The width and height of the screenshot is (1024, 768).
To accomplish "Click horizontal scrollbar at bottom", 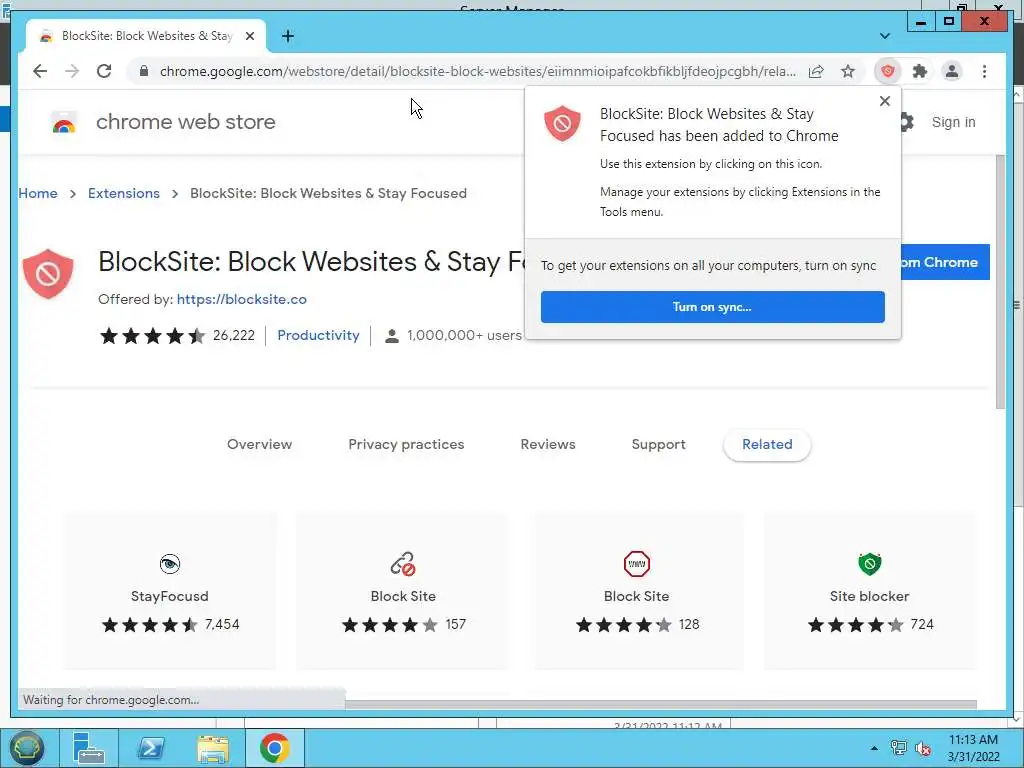I will [660, 705].
